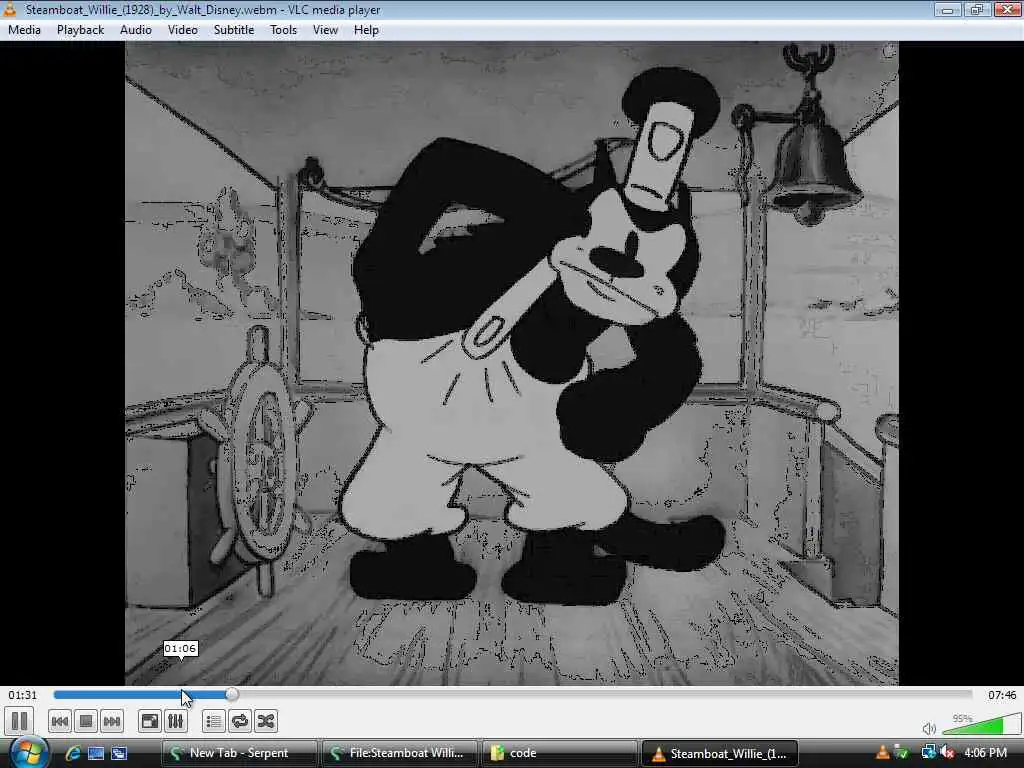Open network status tray icon

[928, 753]
